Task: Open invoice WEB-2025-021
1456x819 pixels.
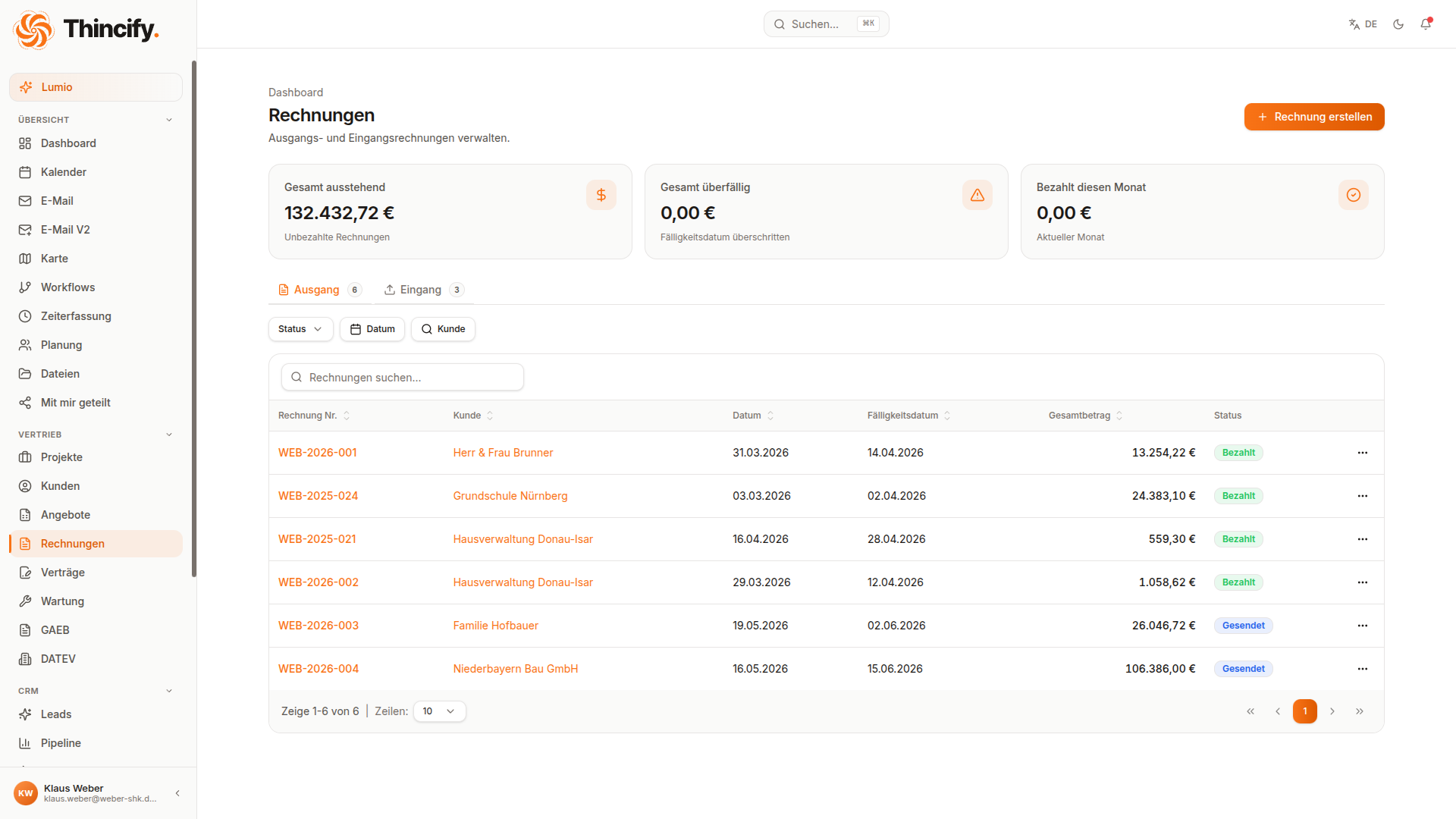Action: (317, 539)
